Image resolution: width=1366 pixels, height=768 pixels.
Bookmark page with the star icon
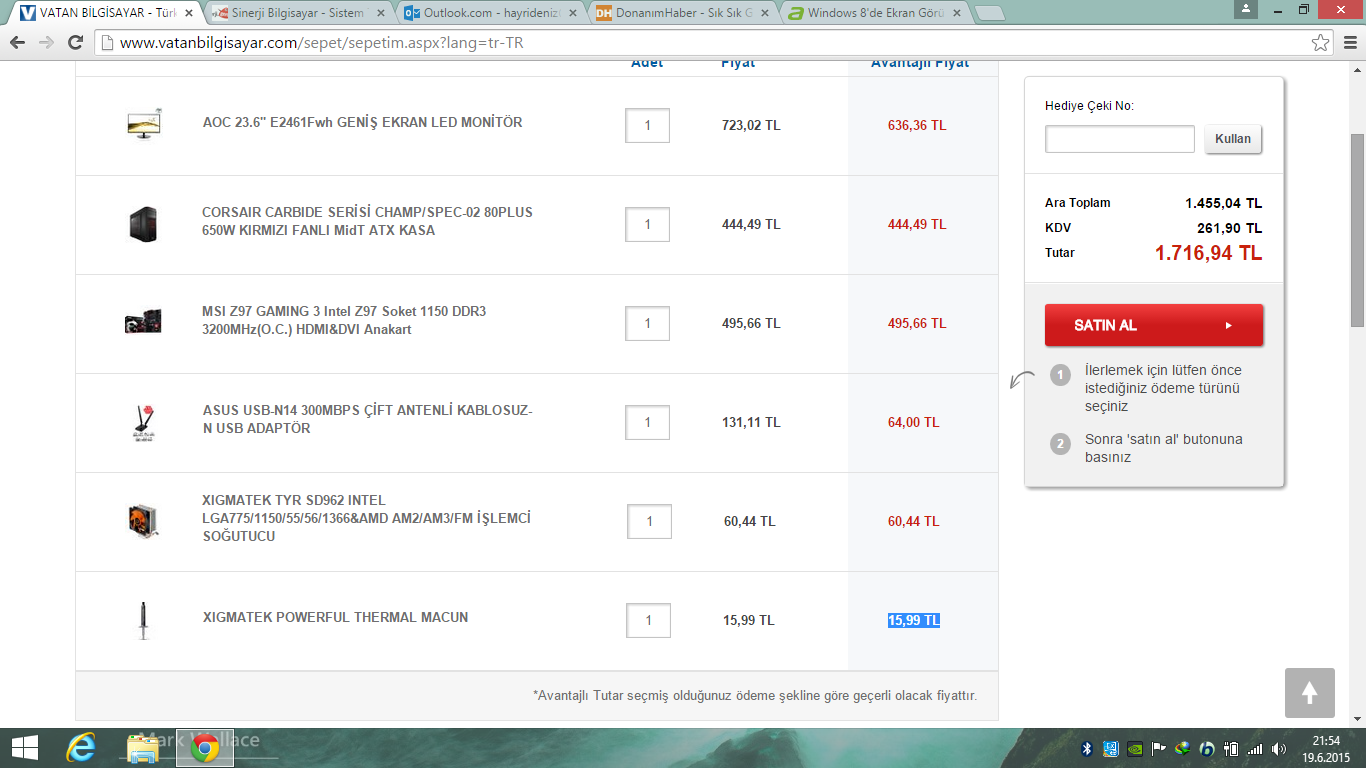coord(1320,43)
